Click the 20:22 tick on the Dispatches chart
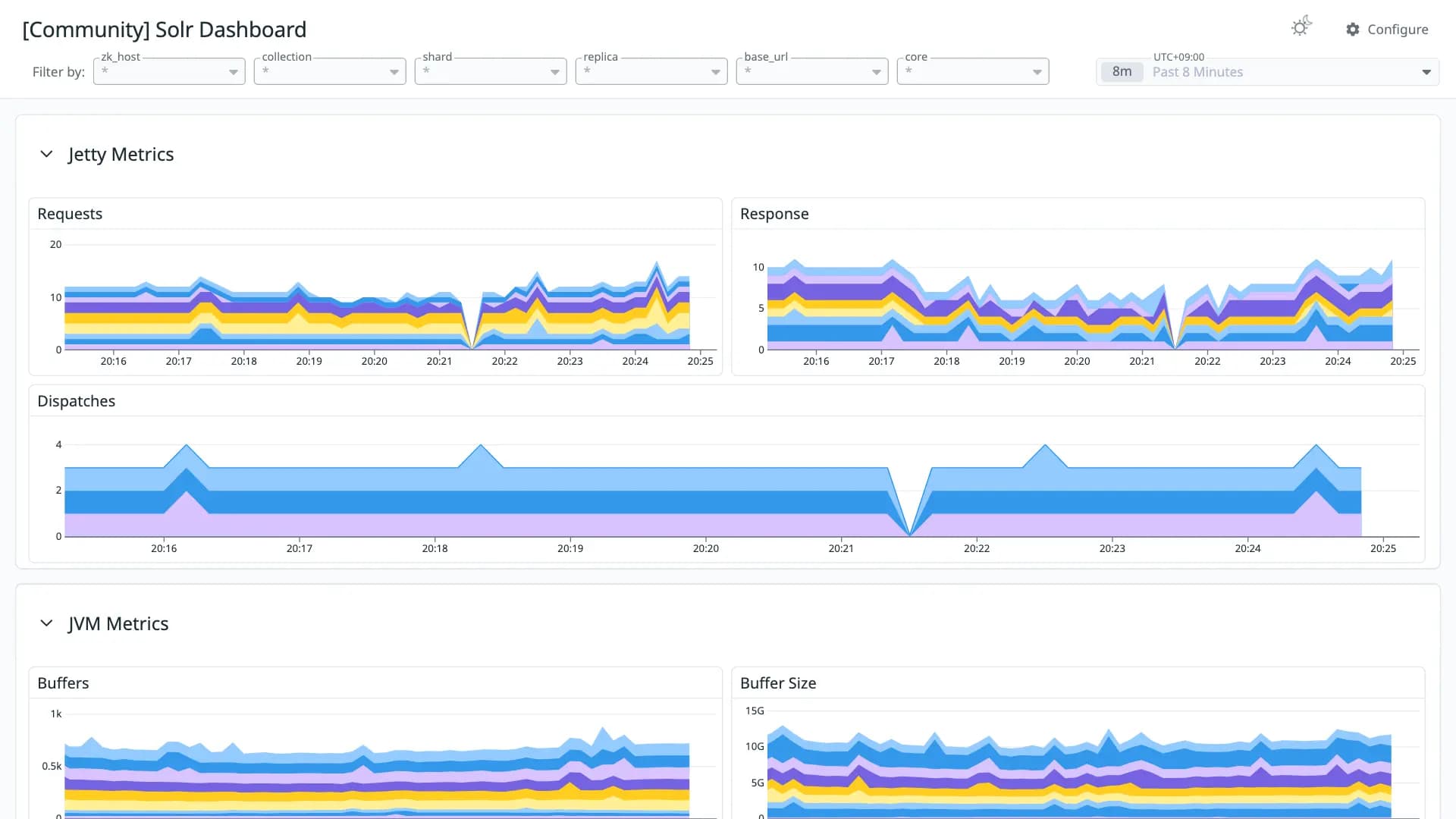This screenshot has width=1456, height=819. (977, 548)
